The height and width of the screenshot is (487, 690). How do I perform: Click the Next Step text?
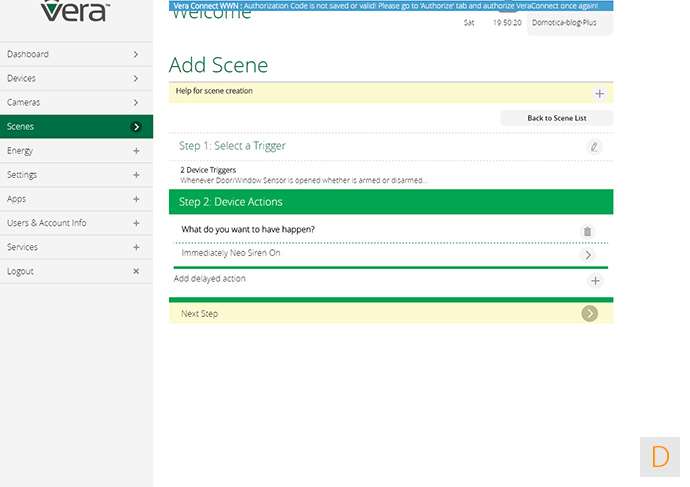[199, 314]
